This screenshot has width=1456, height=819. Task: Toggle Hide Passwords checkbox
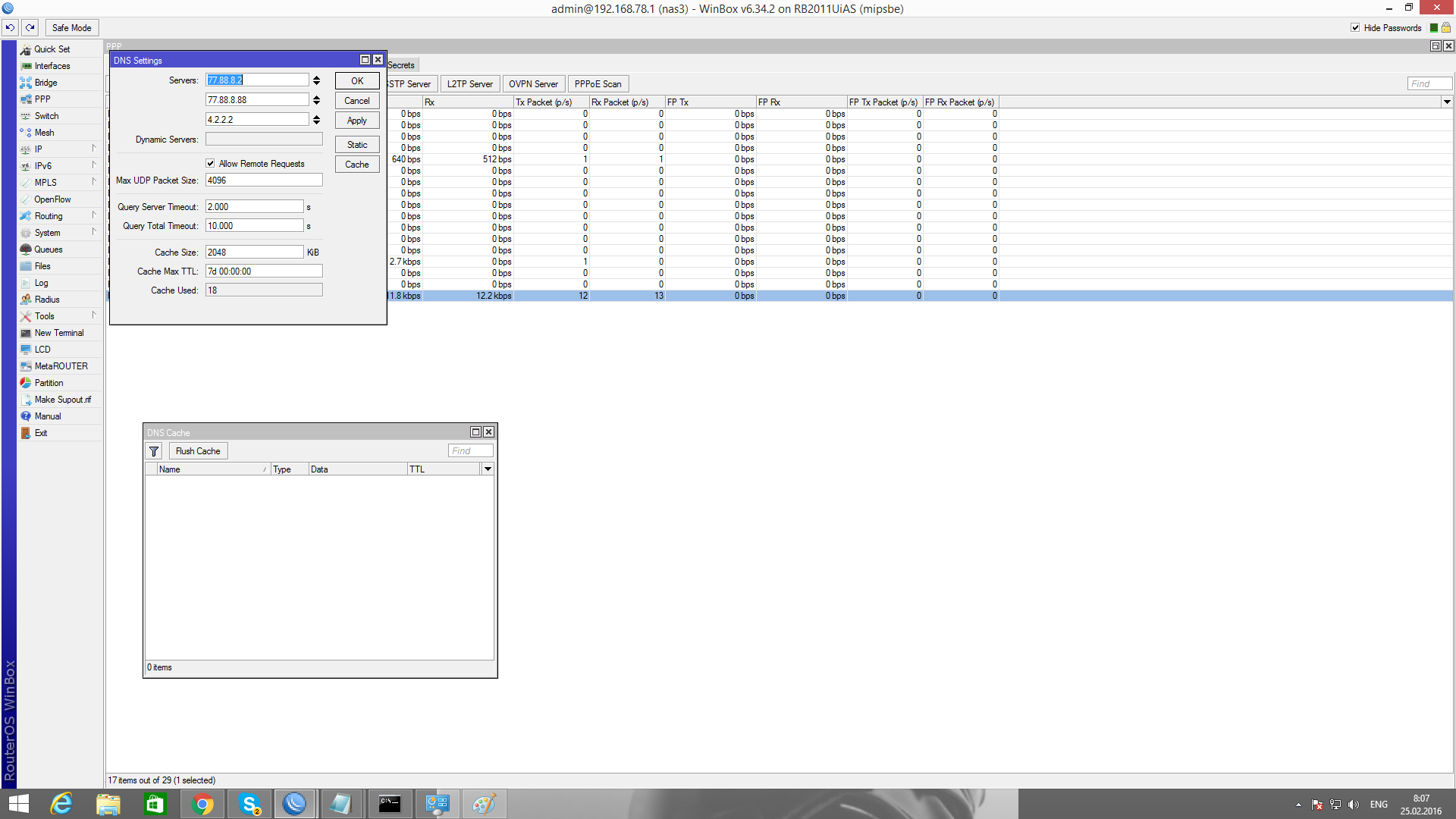(1355, 28)
